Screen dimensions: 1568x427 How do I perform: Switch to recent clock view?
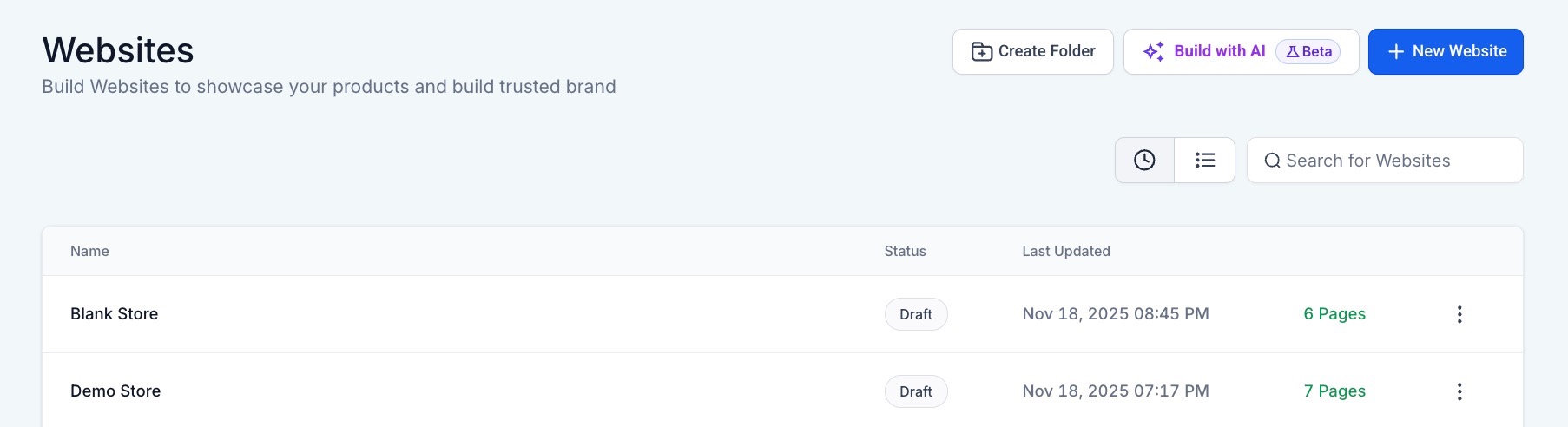1144,161
